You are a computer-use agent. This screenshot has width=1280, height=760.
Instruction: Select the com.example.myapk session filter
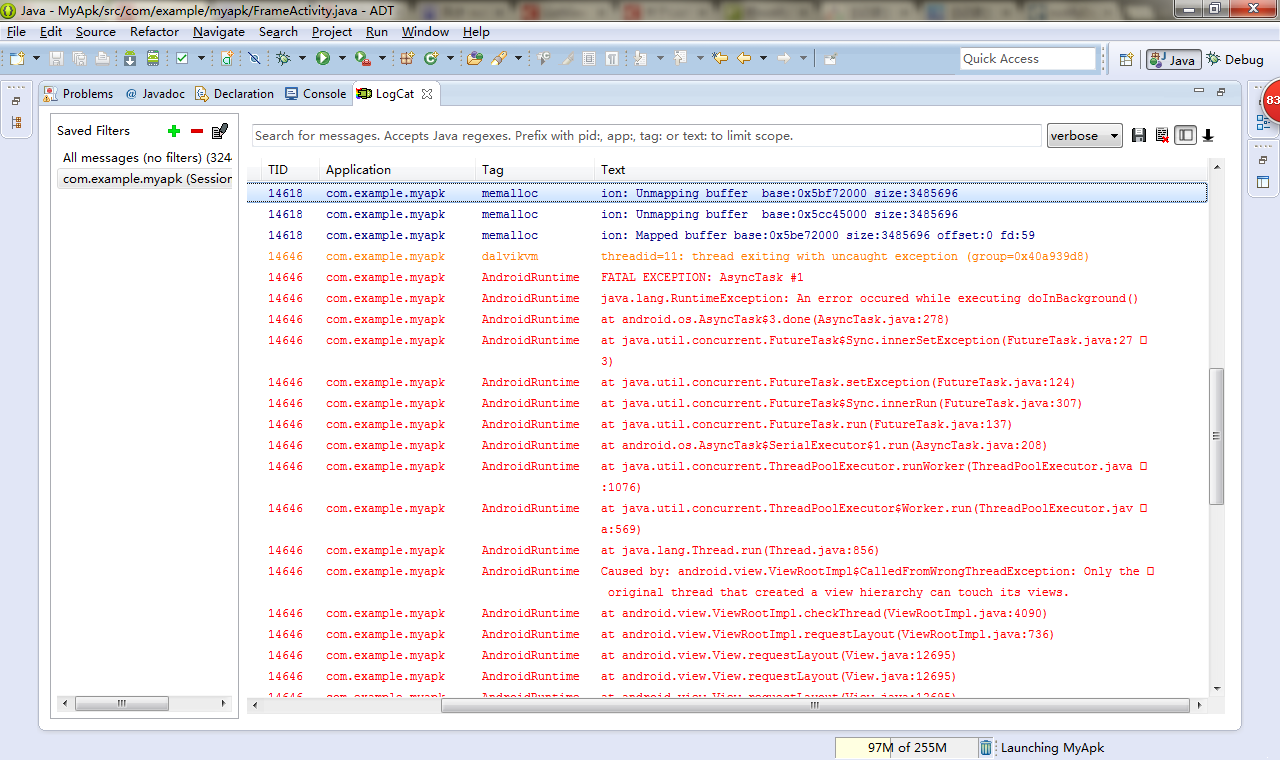pyautogui.click(x=146, y=179)
